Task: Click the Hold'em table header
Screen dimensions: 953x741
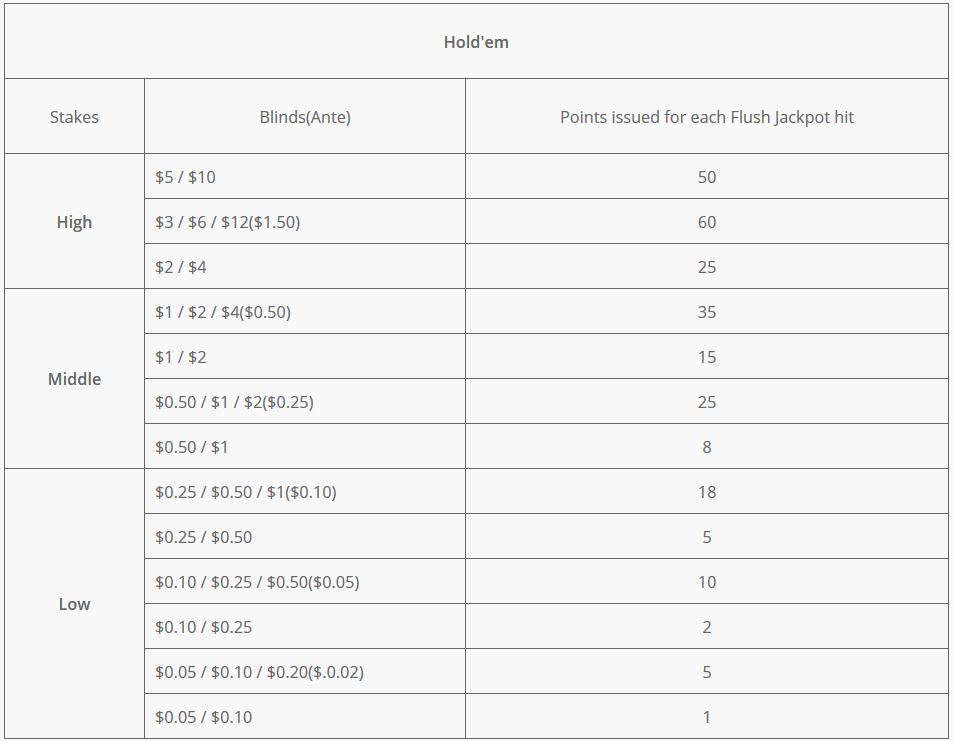Action: [x=476, y=41]
